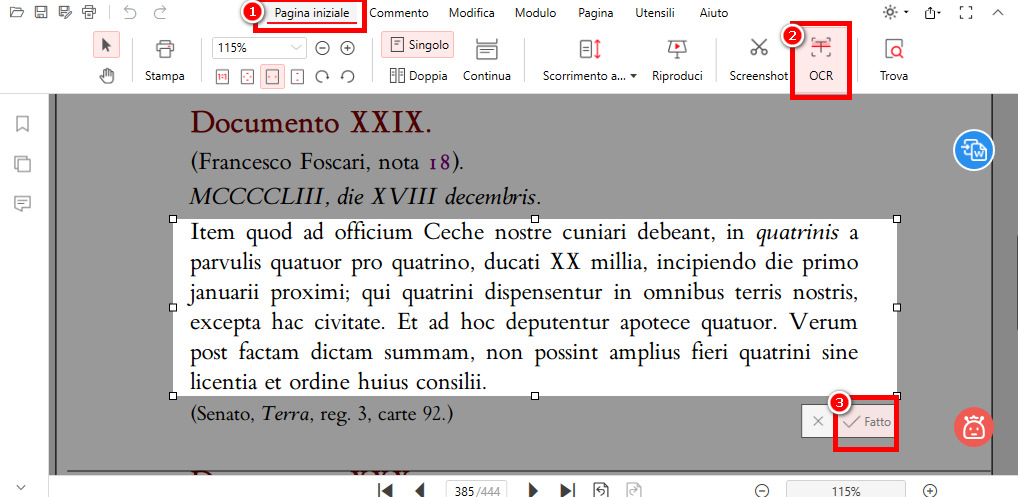The image size is (1018, 497).
Task: Go to the next page
Action: 534,490
